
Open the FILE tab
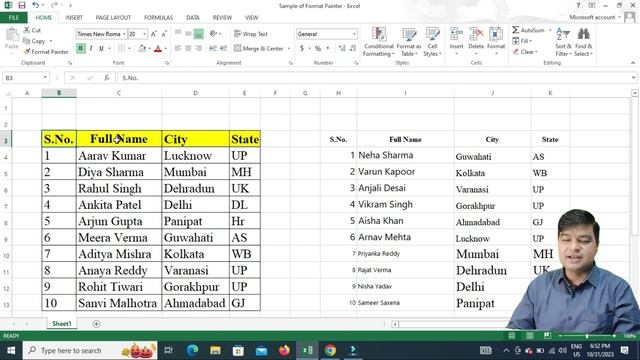pos(14,18)
